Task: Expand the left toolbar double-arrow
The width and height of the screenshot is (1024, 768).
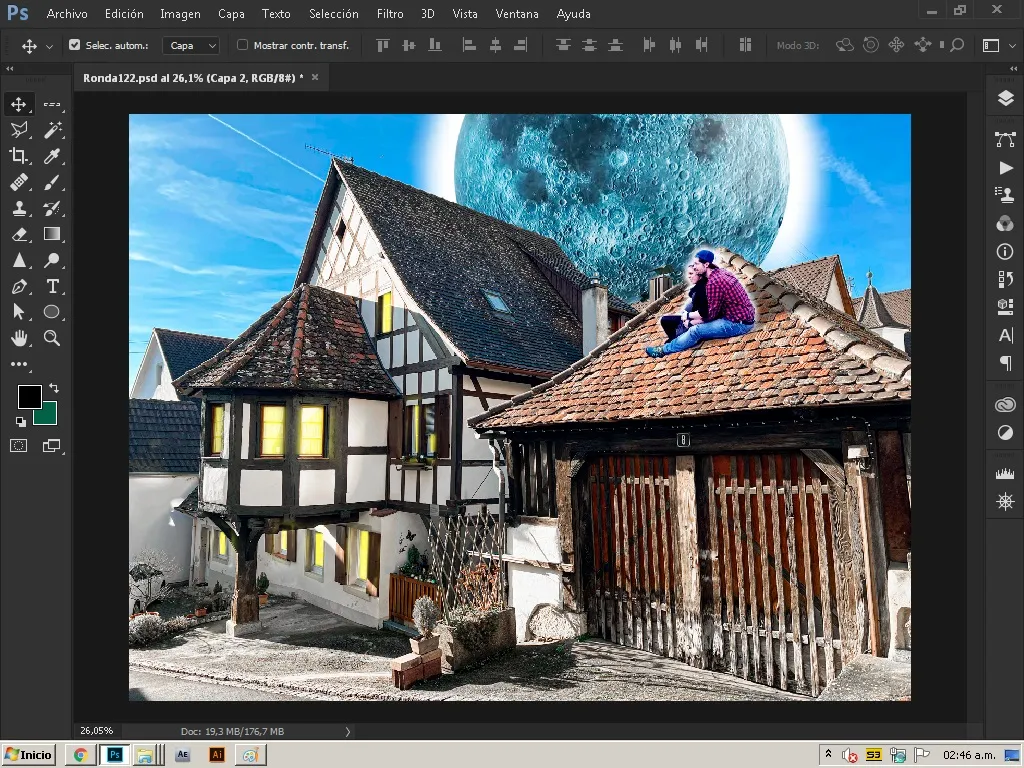Action: click(x=10, y=68)
